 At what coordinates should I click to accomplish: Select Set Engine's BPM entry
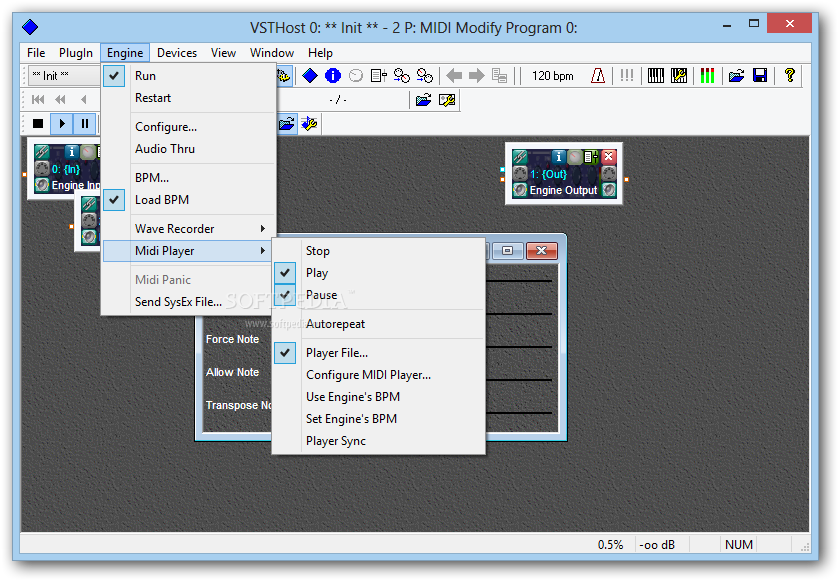tap(379, 419)
